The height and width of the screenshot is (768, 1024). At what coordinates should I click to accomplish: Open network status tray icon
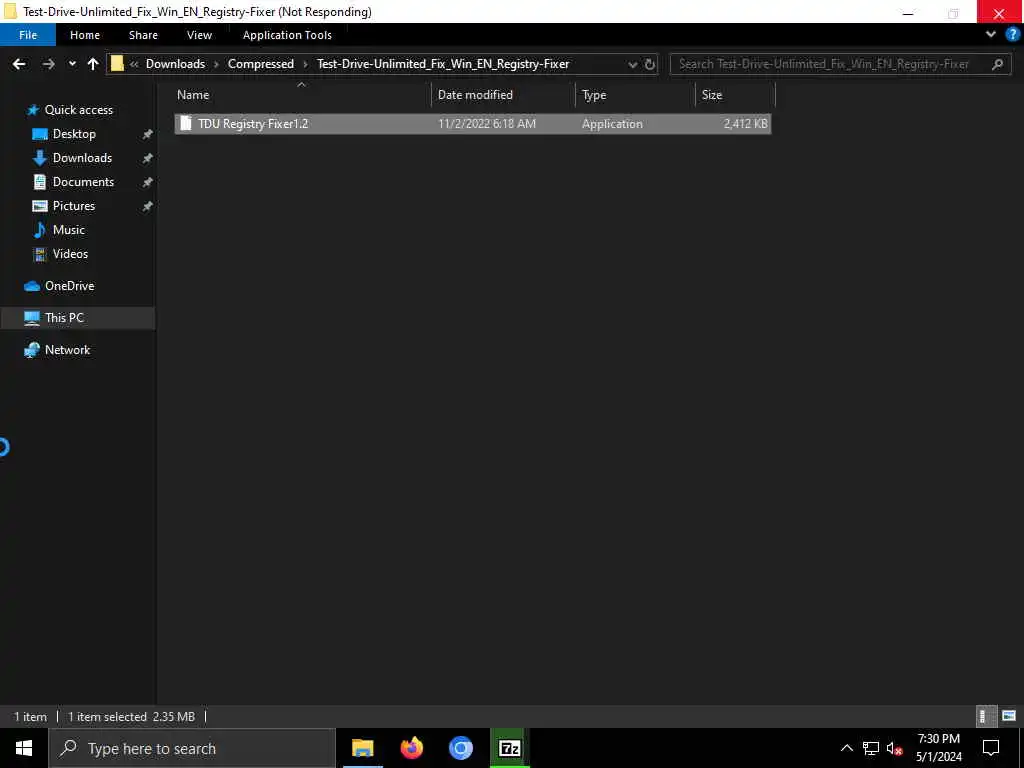871,748
